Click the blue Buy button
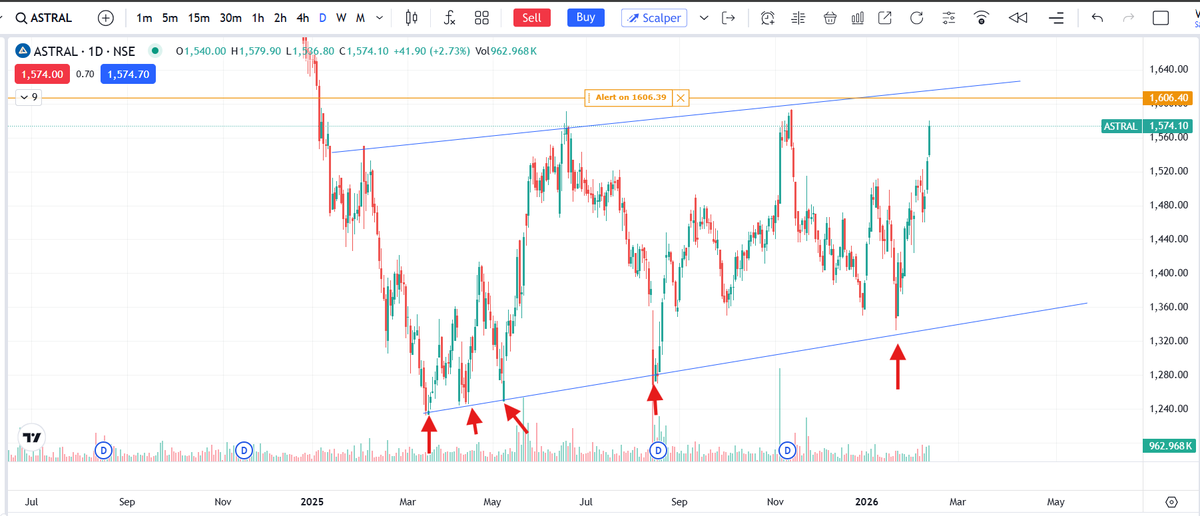Viewport: 1200px width, 516px height. tap(585, 18)
